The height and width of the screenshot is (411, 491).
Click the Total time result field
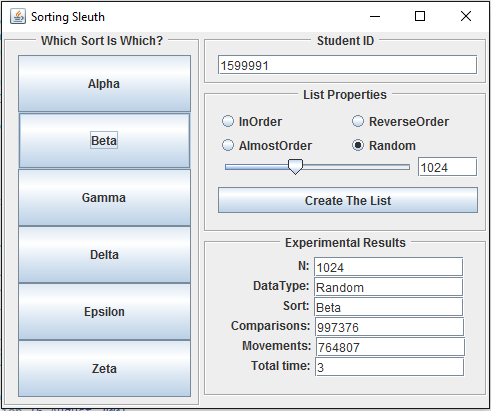(389, 367)
